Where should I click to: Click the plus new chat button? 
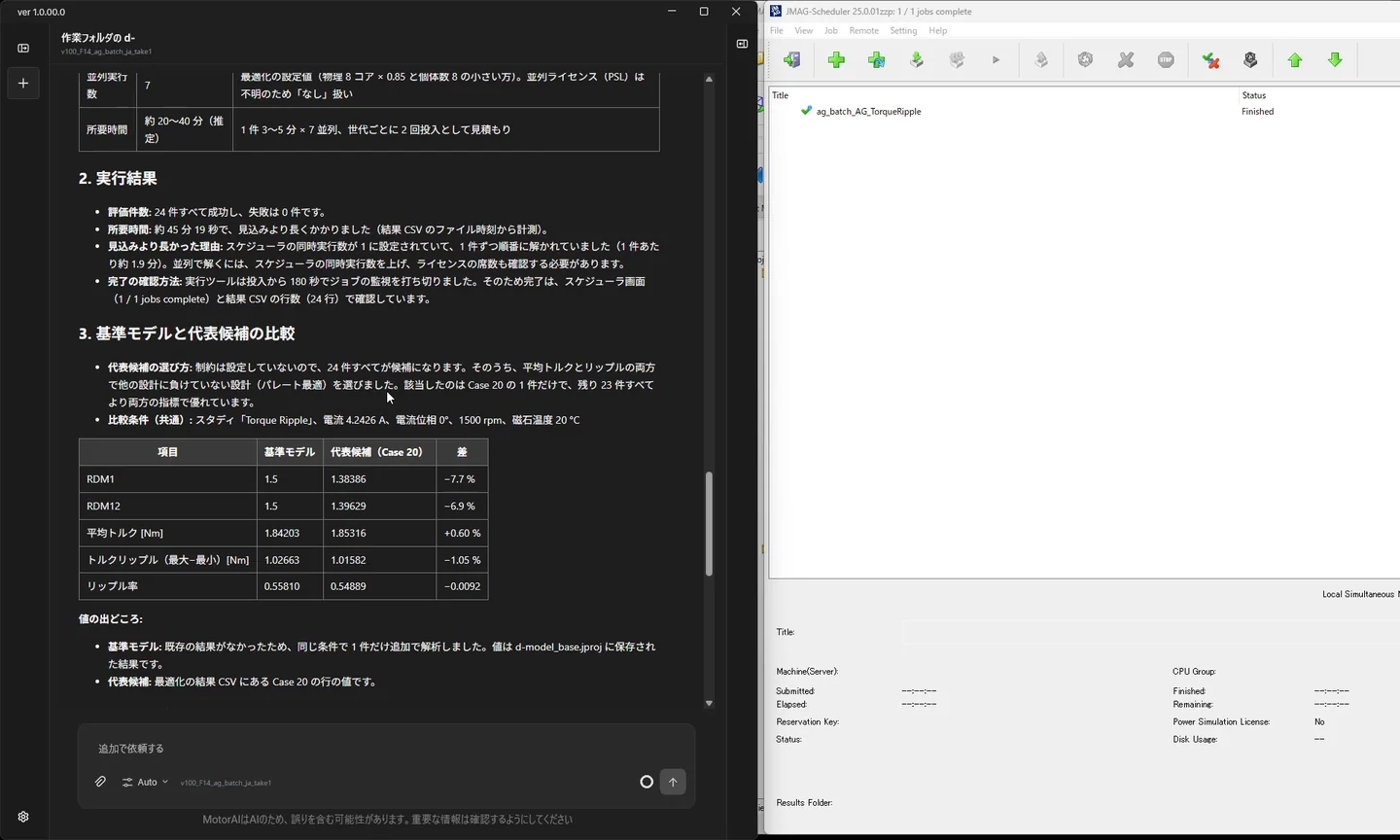23,83
